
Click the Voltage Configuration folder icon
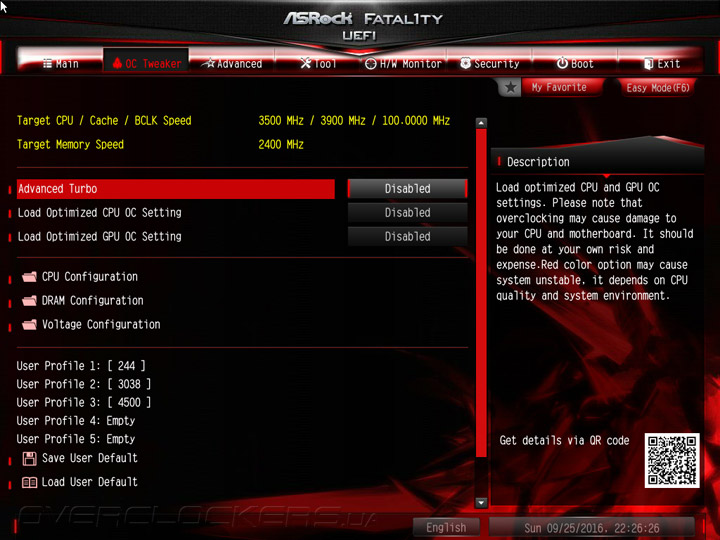pos(29,324)
